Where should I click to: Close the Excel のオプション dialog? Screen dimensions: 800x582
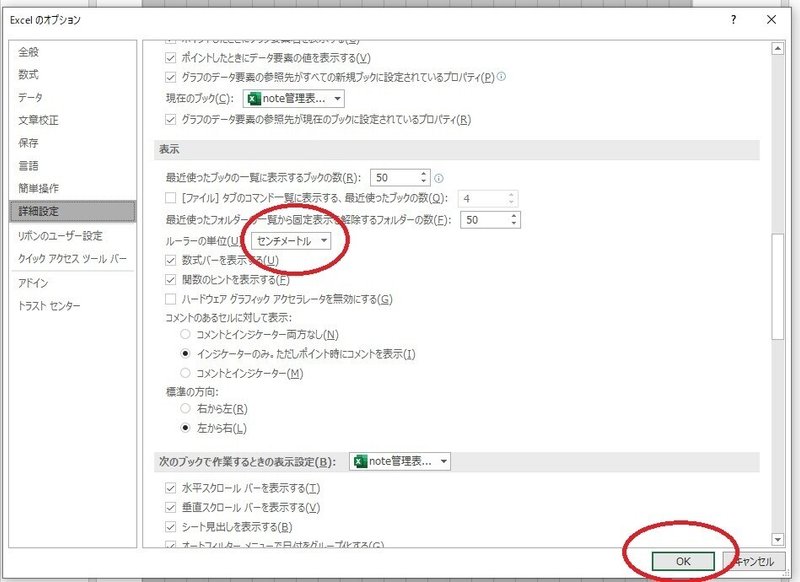tap(771, 20)
